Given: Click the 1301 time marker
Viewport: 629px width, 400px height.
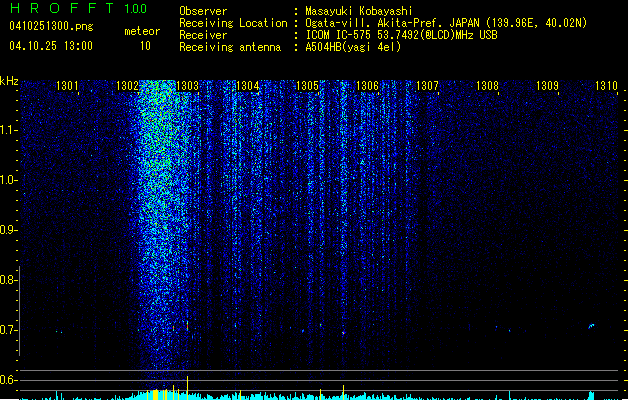Looking at the screenshot, I should click(x=67, y=86).
